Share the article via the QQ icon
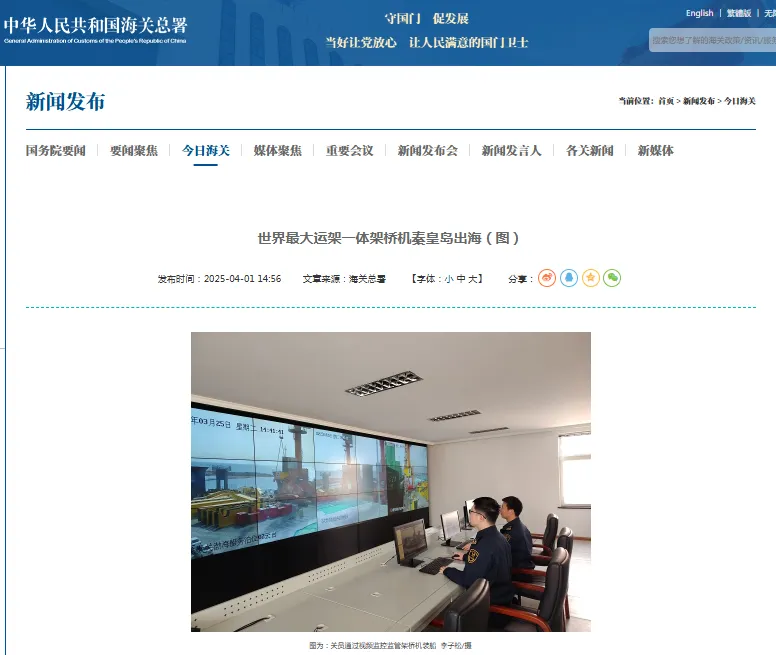The width and height of the screenshot is (776, 655). [569, 278]
